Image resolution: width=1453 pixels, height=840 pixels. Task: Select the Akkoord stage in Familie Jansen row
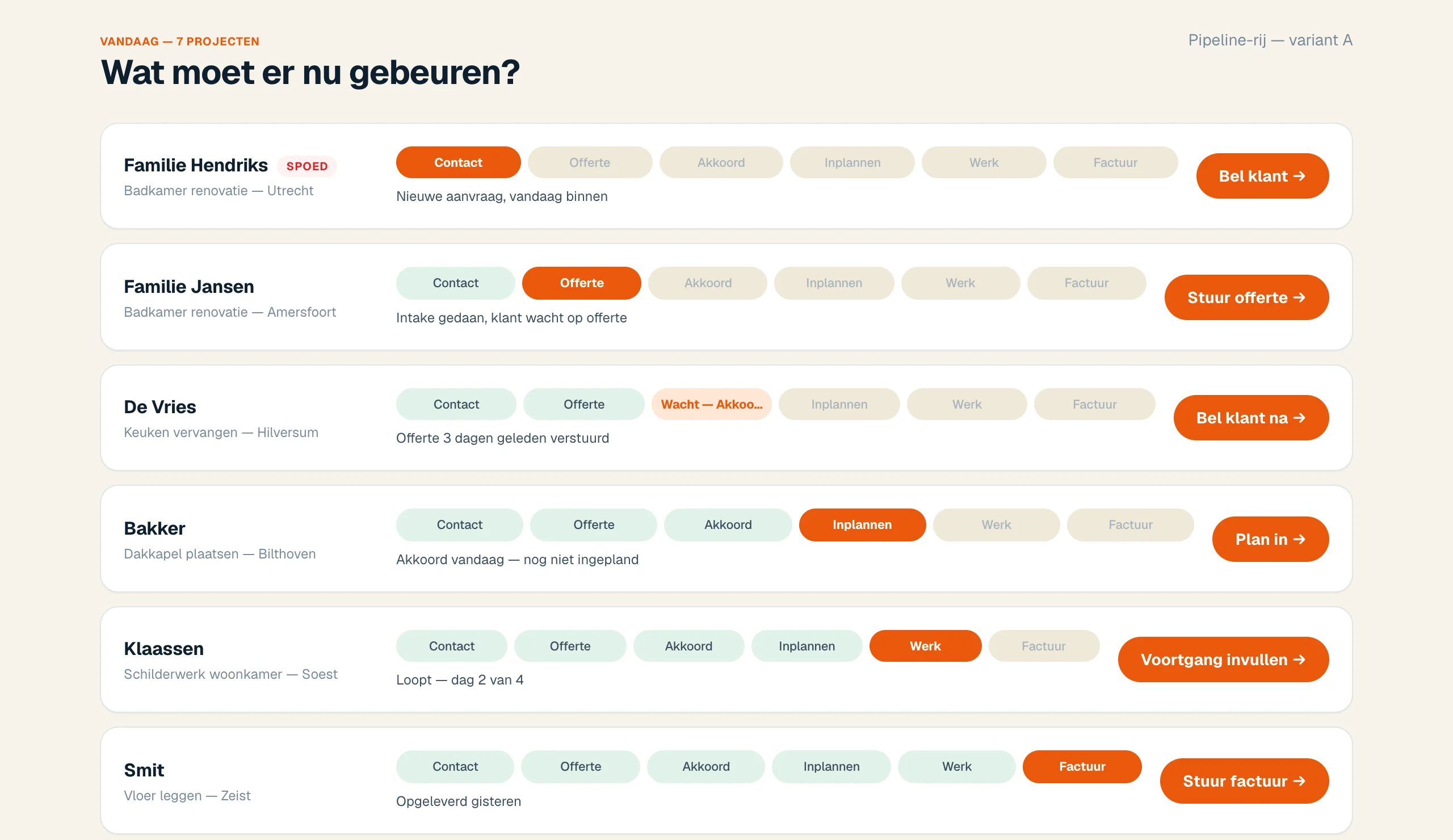(x=708, y=283)
